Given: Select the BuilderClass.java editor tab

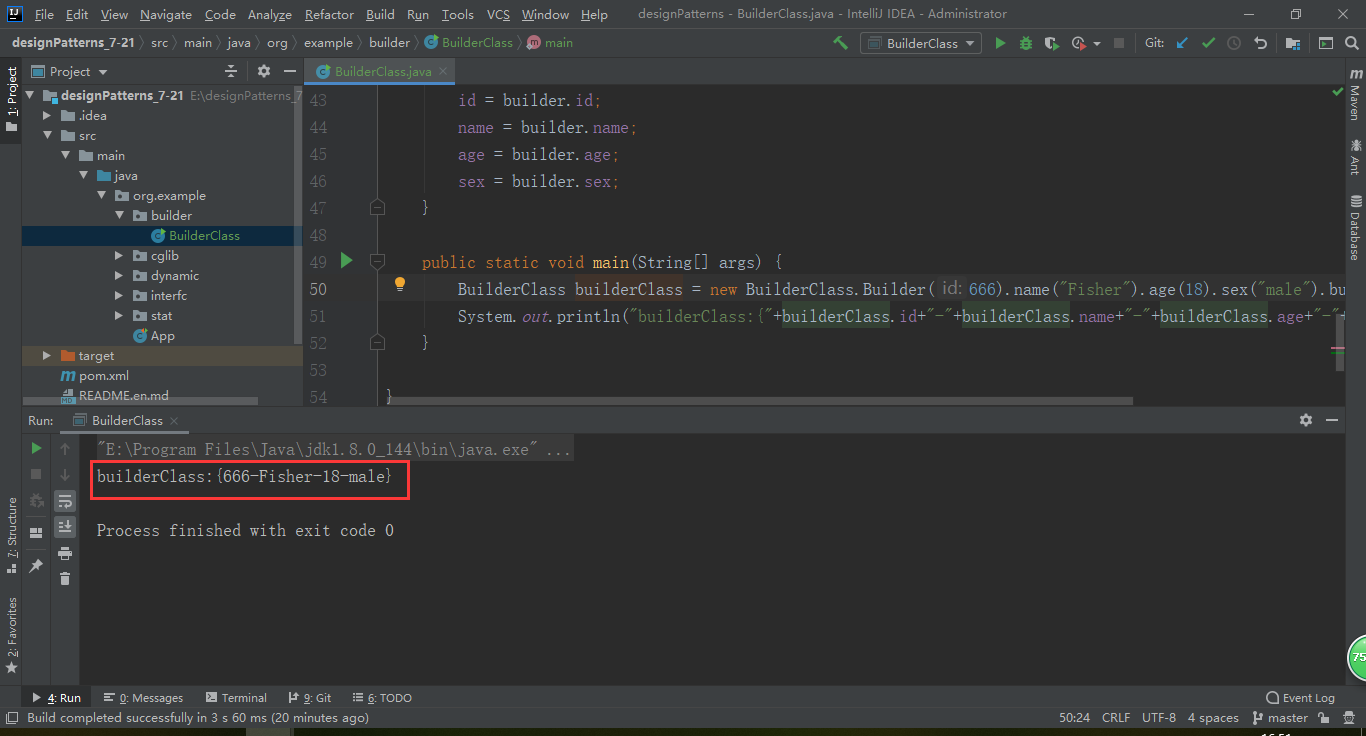Looking at the screenshot, I should (382, 72).
